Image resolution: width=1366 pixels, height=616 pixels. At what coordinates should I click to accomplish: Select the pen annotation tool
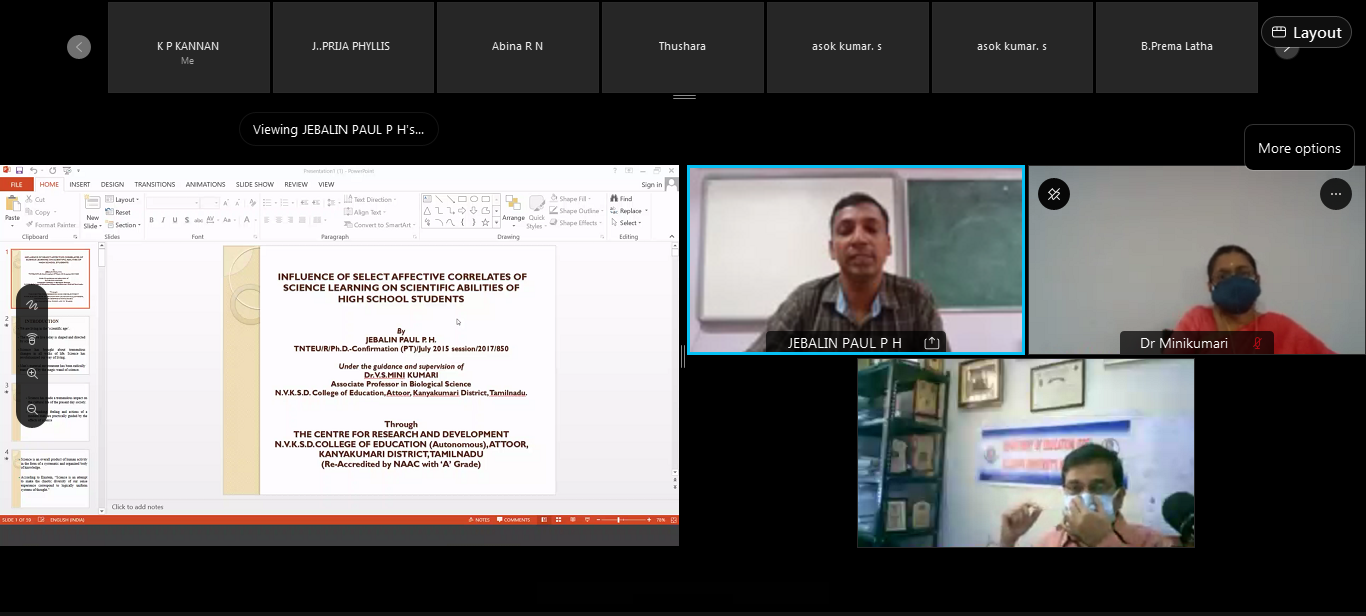(32, 303)
